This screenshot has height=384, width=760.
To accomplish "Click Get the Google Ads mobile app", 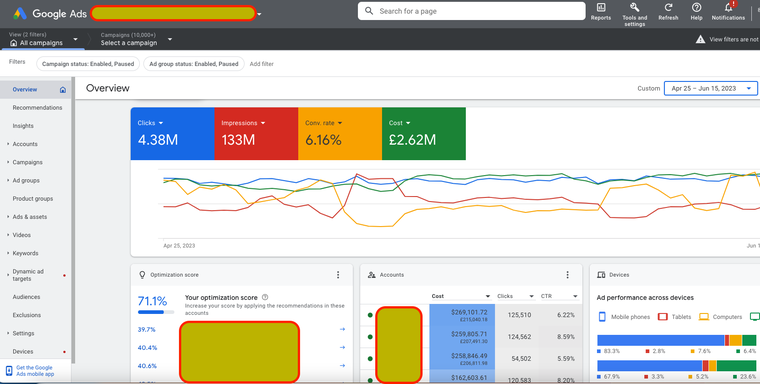I will [35, 371].
